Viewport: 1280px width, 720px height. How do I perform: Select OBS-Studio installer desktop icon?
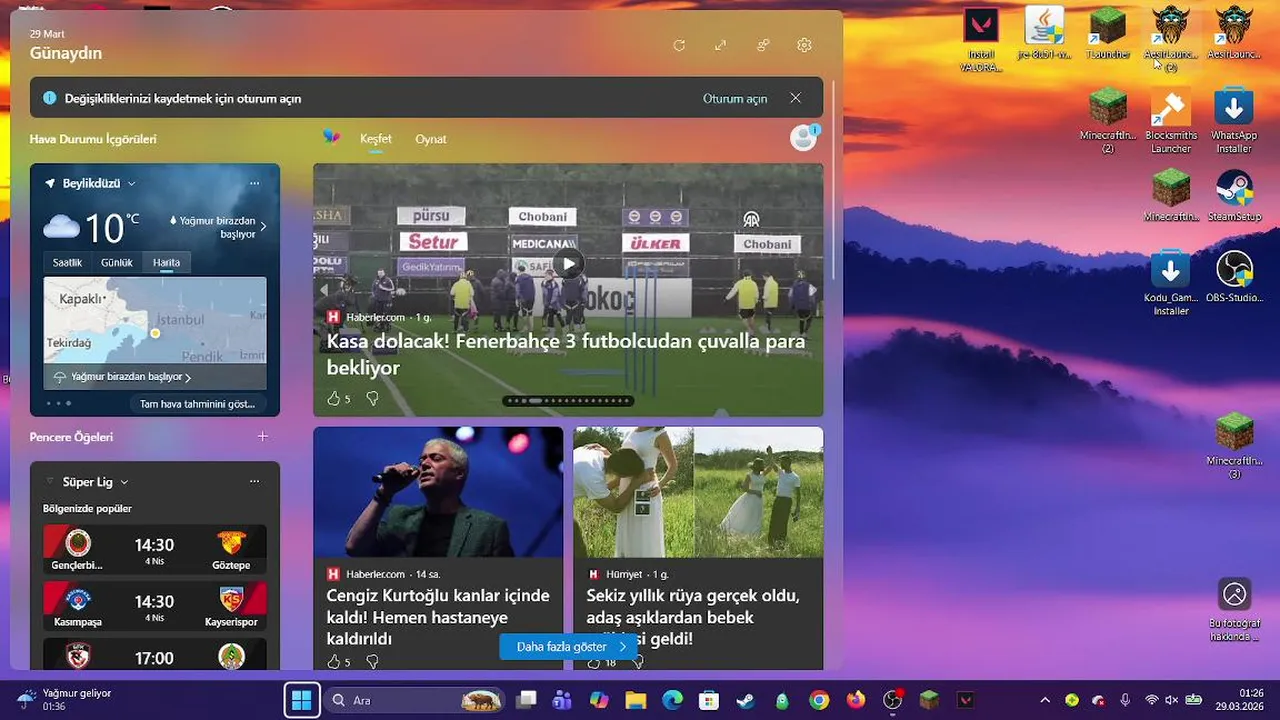click(x=1234, y=277)
